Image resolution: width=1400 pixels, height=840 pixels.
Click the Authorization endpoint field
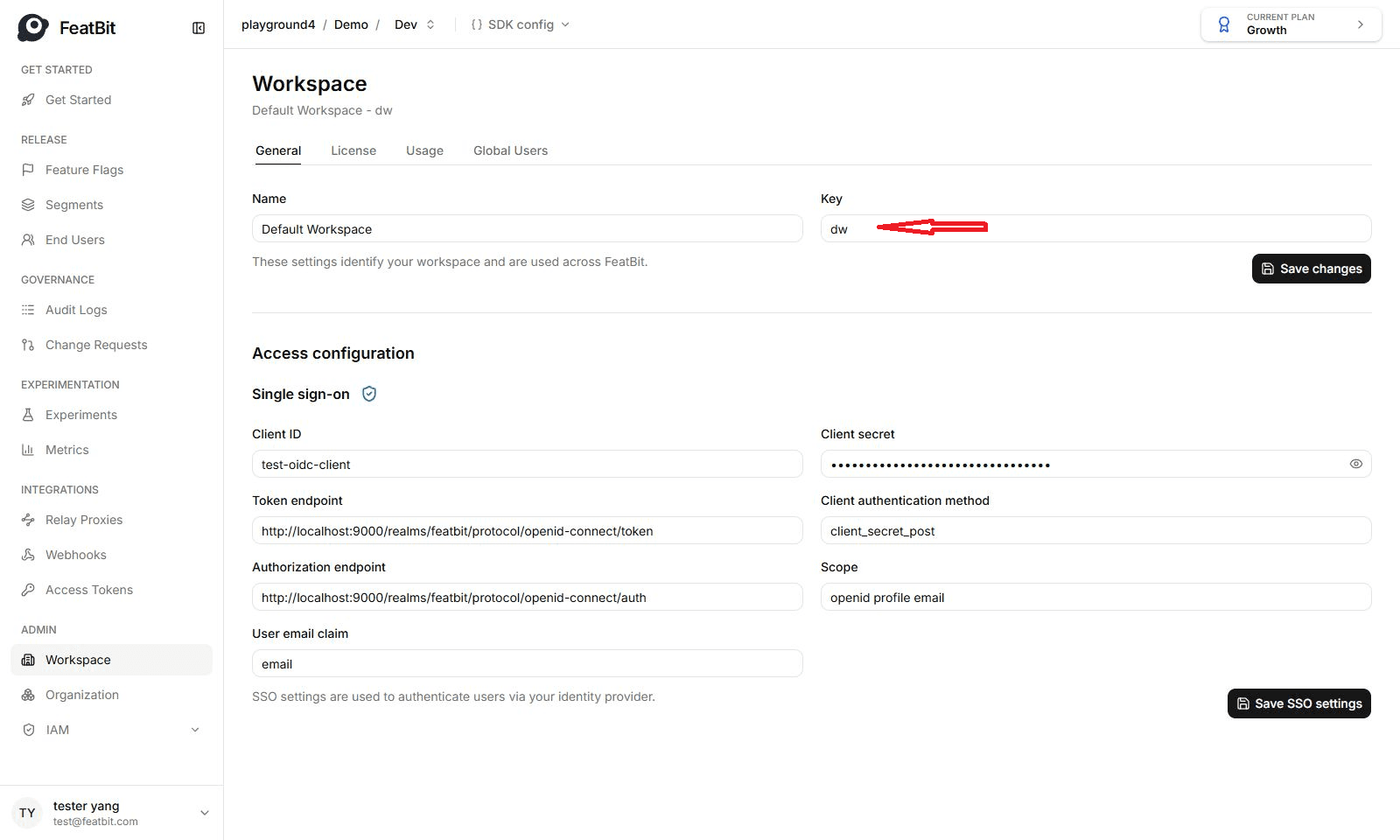pyautogui.click(x=528, y=597)
